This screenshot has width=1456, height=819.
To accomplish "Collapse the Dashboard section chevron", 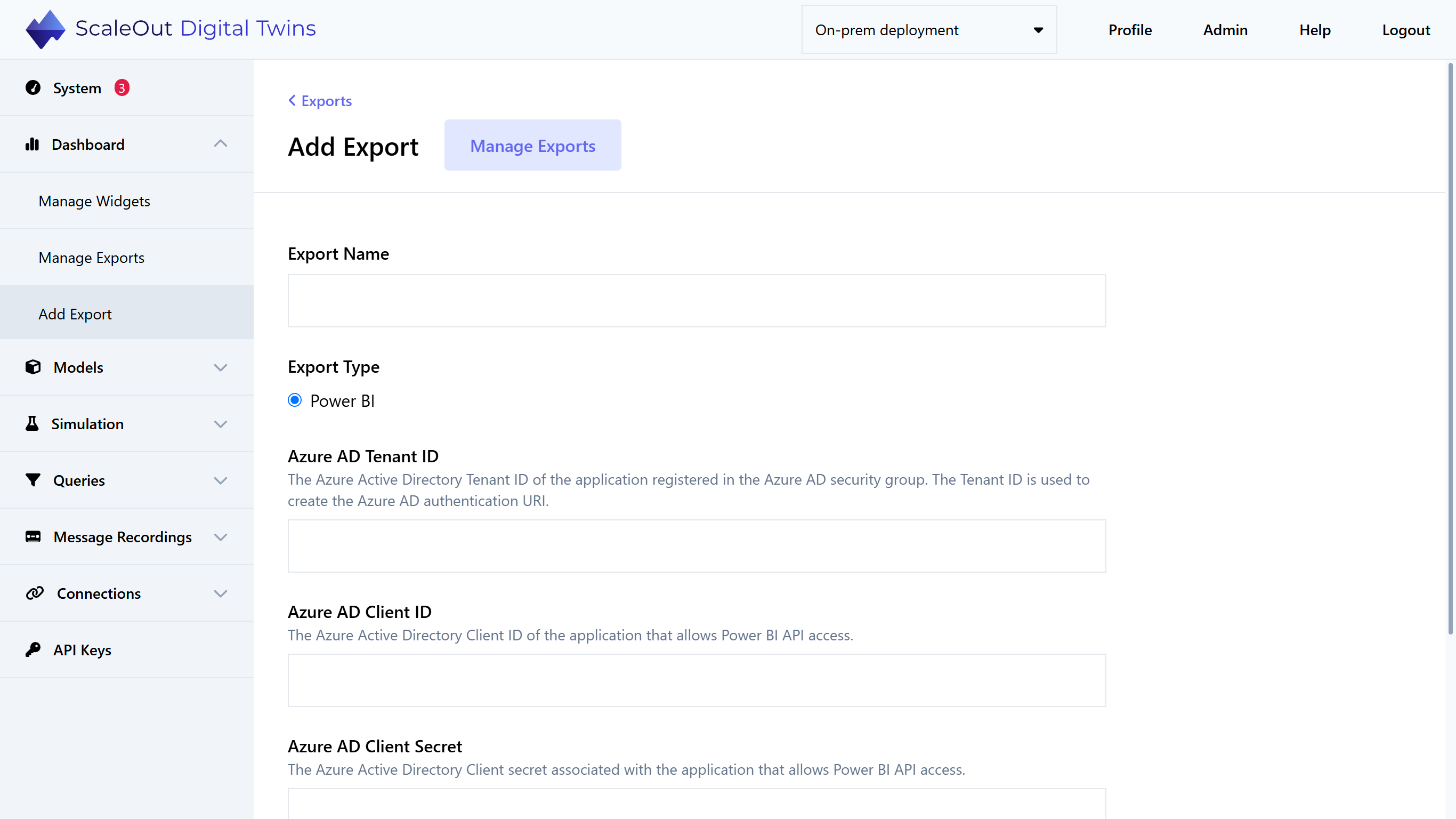I will (221, 143).
